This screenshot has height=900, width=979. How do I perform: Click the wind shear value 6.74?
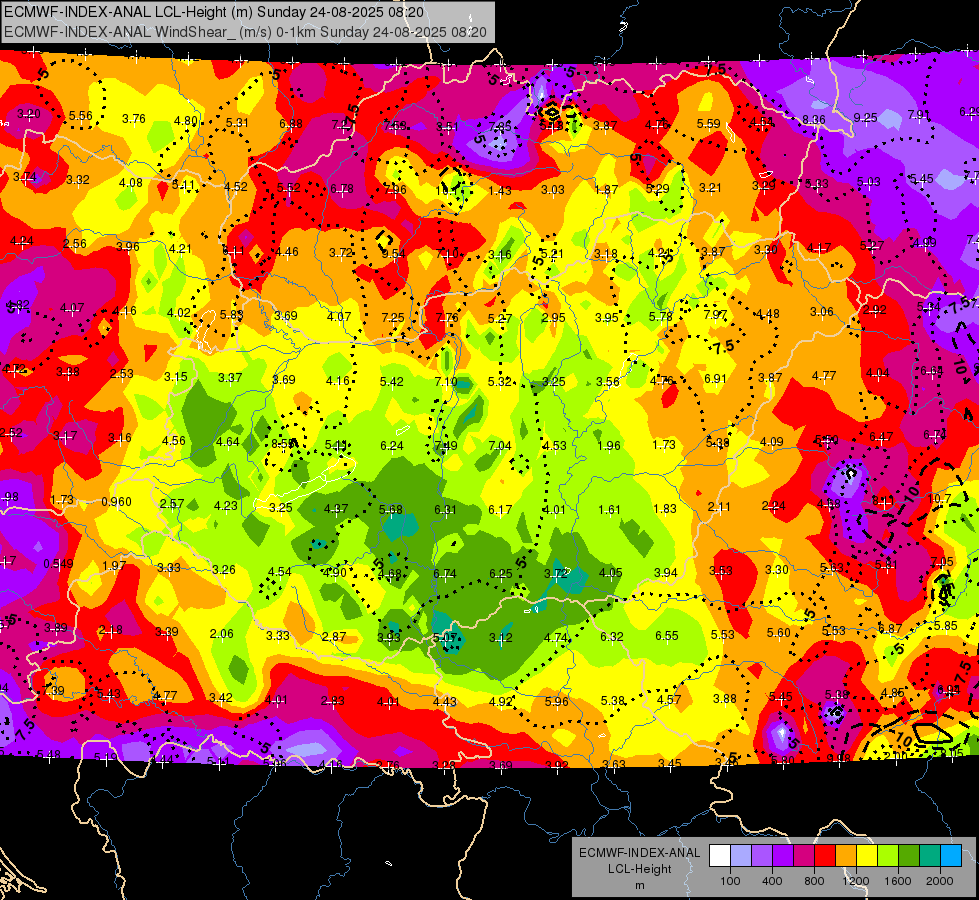tap(445, 573)
